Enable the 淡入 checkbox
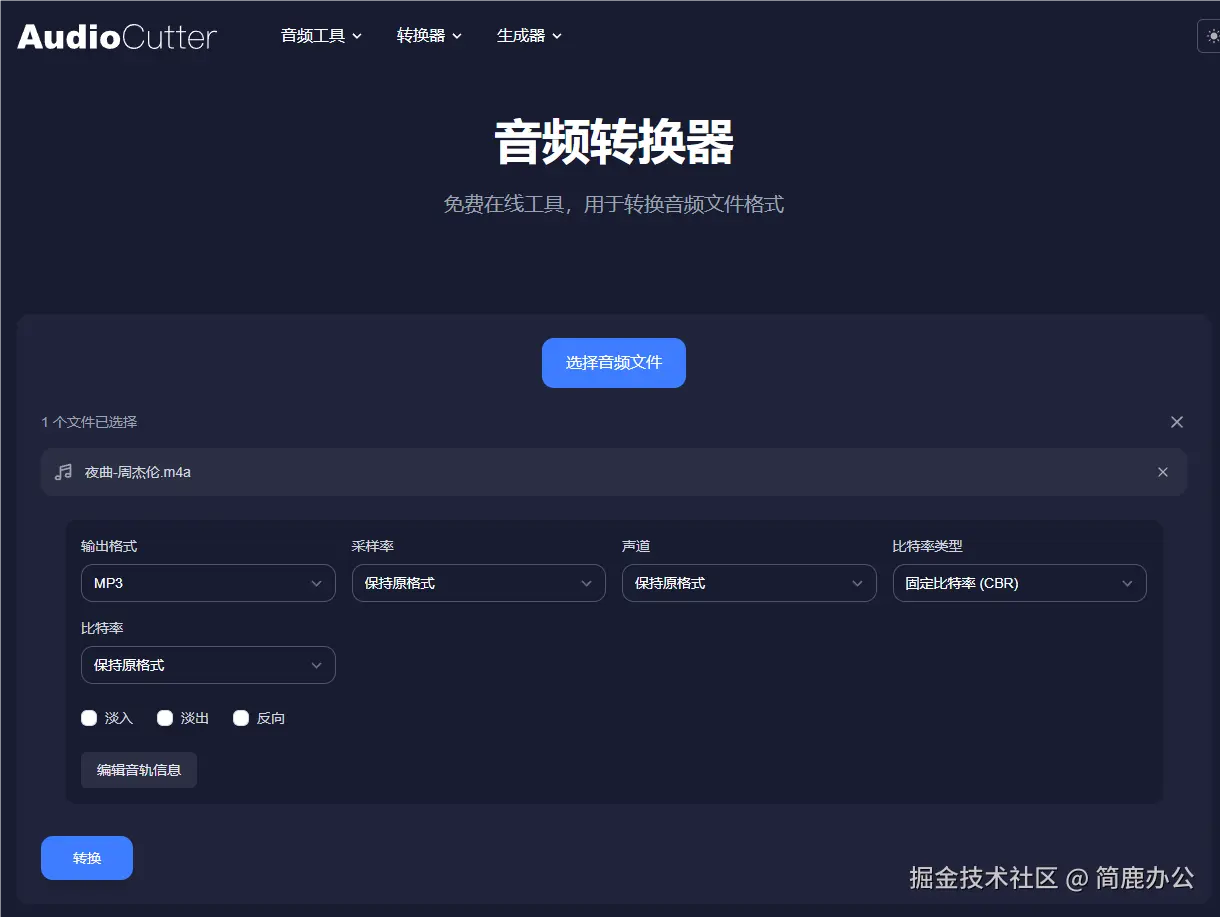 pos(89,718)
